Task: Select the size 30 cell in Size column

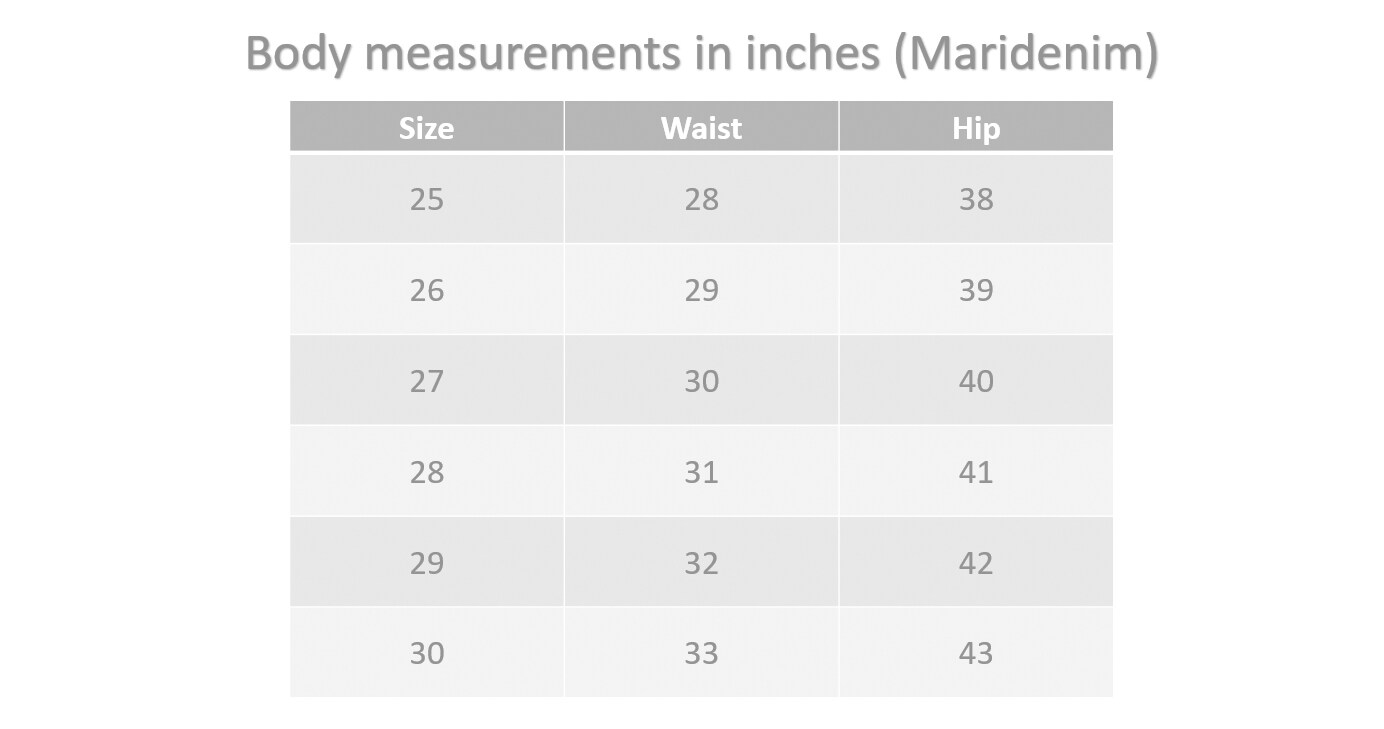Action: [x=427, y=653]
